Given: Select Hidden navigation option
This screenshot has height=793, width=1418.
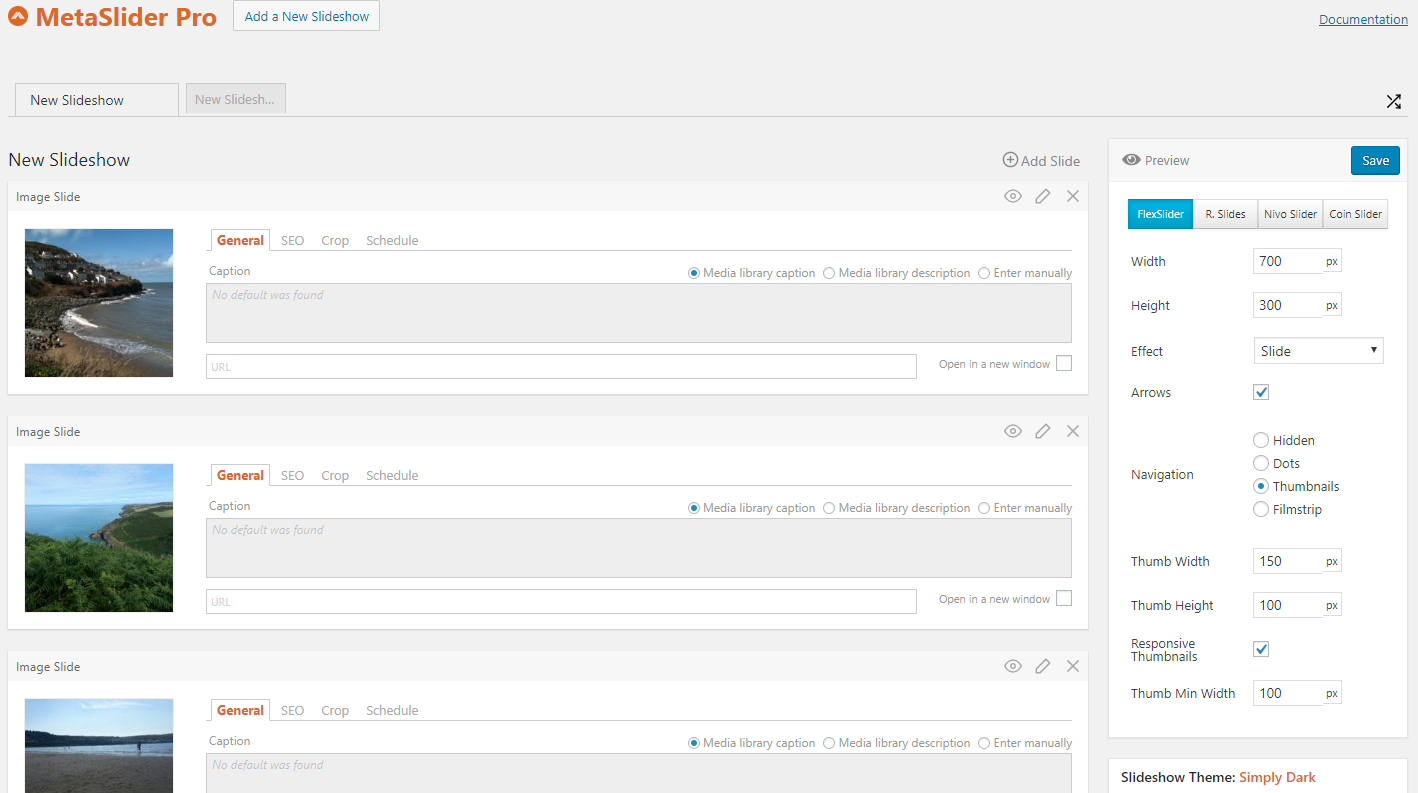Looking at the screenshot, I should coord(1261,440).
